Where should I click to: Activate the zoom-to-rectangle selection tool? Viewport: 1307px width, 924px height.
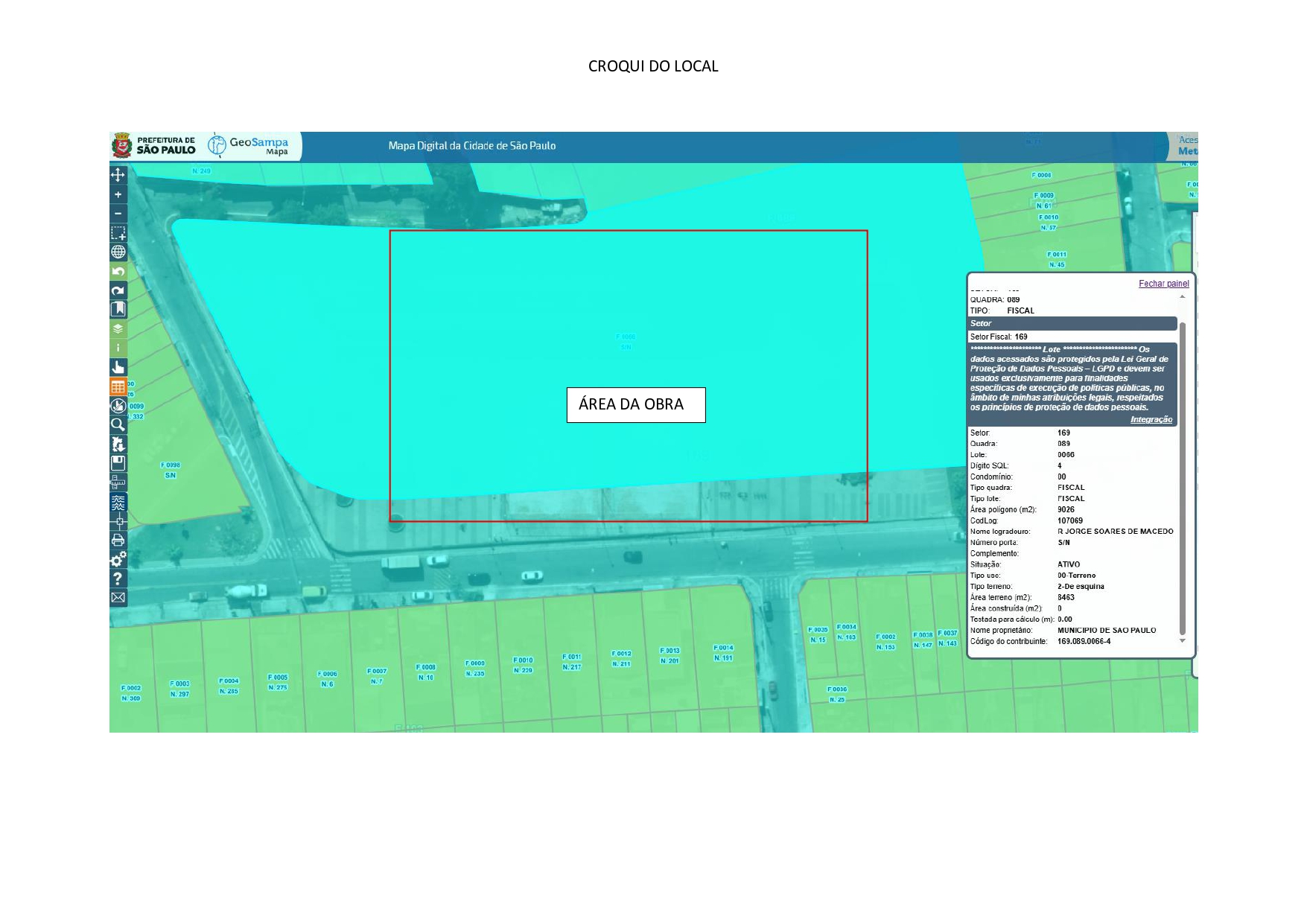click(118, 233)
